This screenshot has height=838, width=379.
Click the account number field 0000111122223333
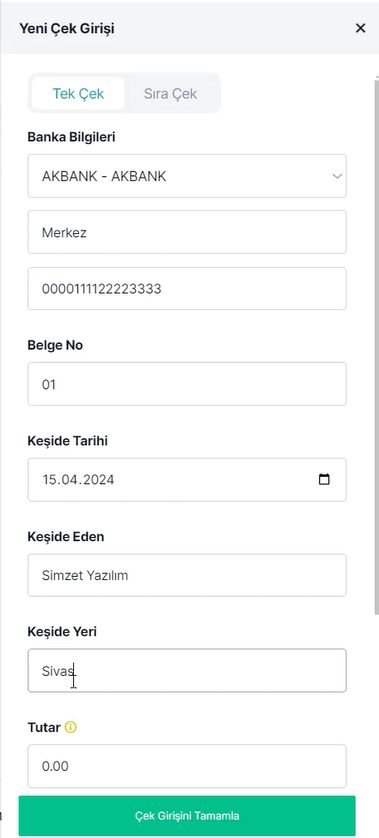187,289
